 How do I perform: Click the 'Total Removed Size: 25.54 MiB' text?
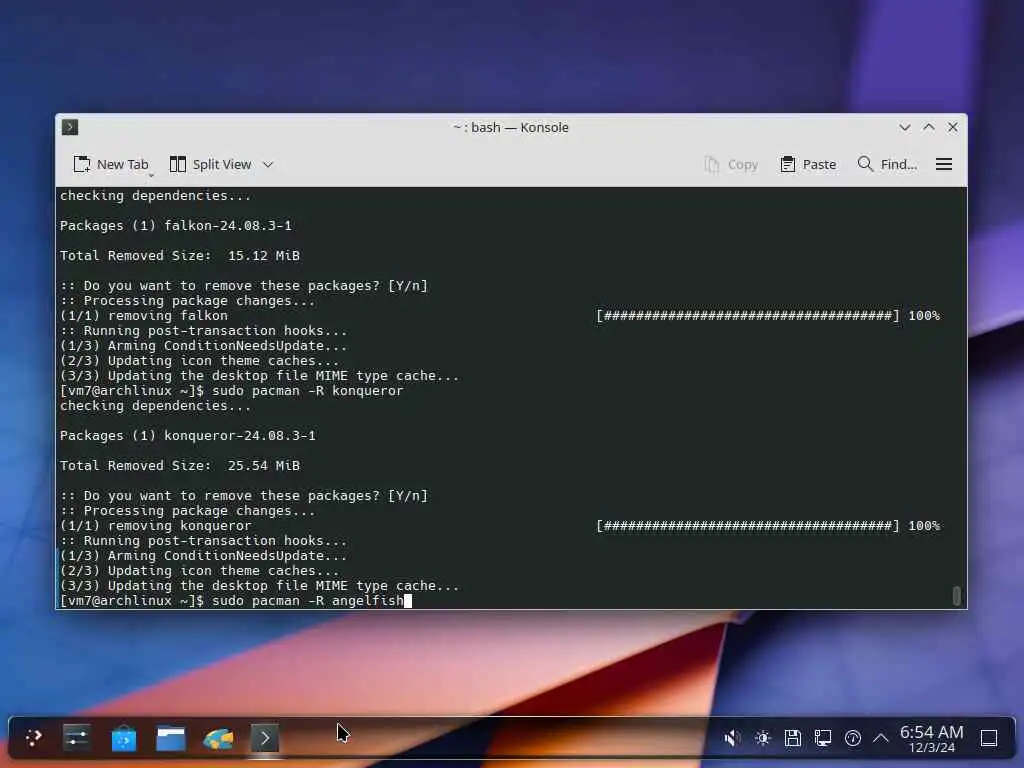click(180, 466)
